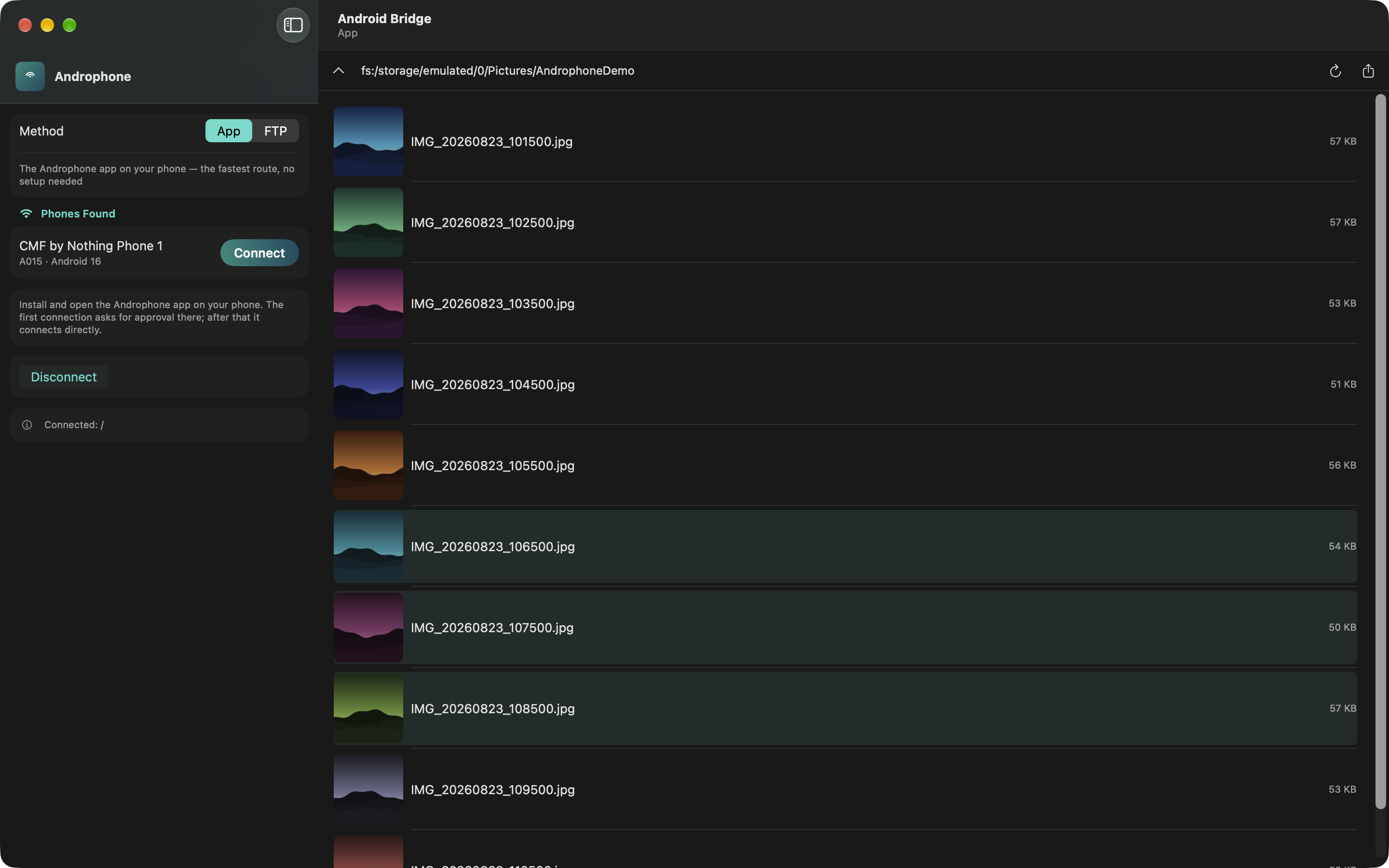Click the Phones Found heading text
The width and height of the screenshot is (1389, 868).
pyautogui.click(x=78, y=214)
